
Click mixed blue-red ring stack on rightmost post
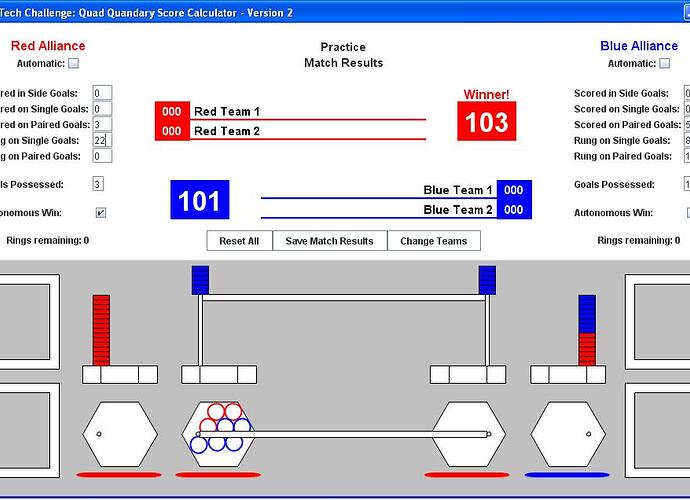[x=587, y=330]
